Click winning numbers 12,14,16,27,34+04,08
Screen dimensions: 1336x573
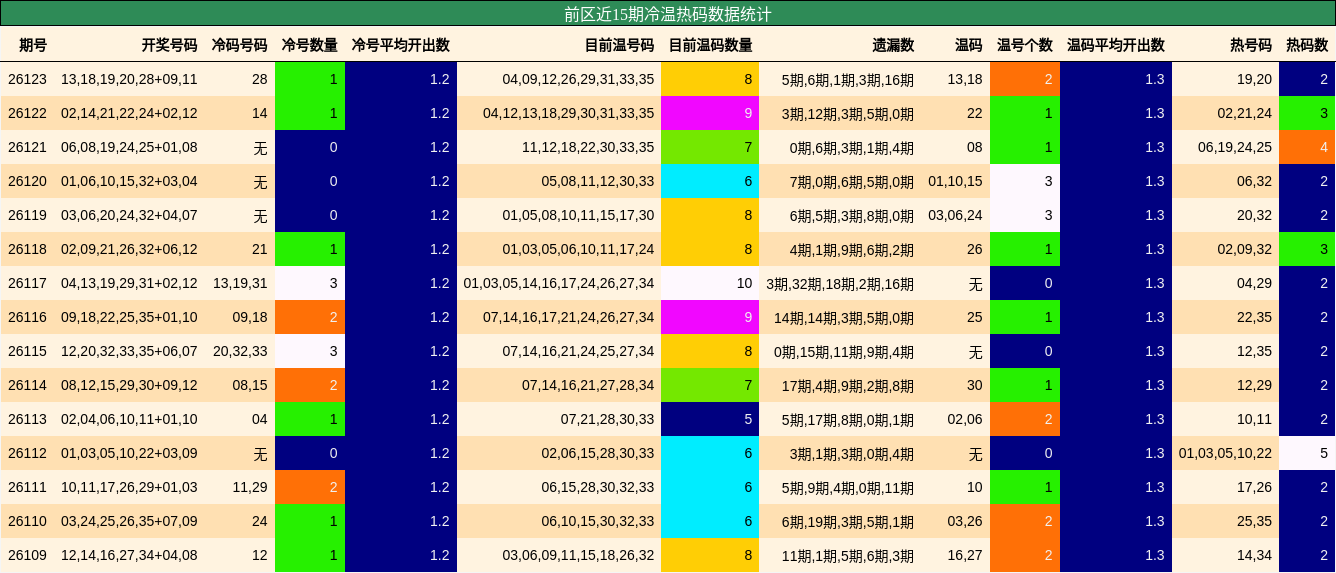tap(129, 555)
